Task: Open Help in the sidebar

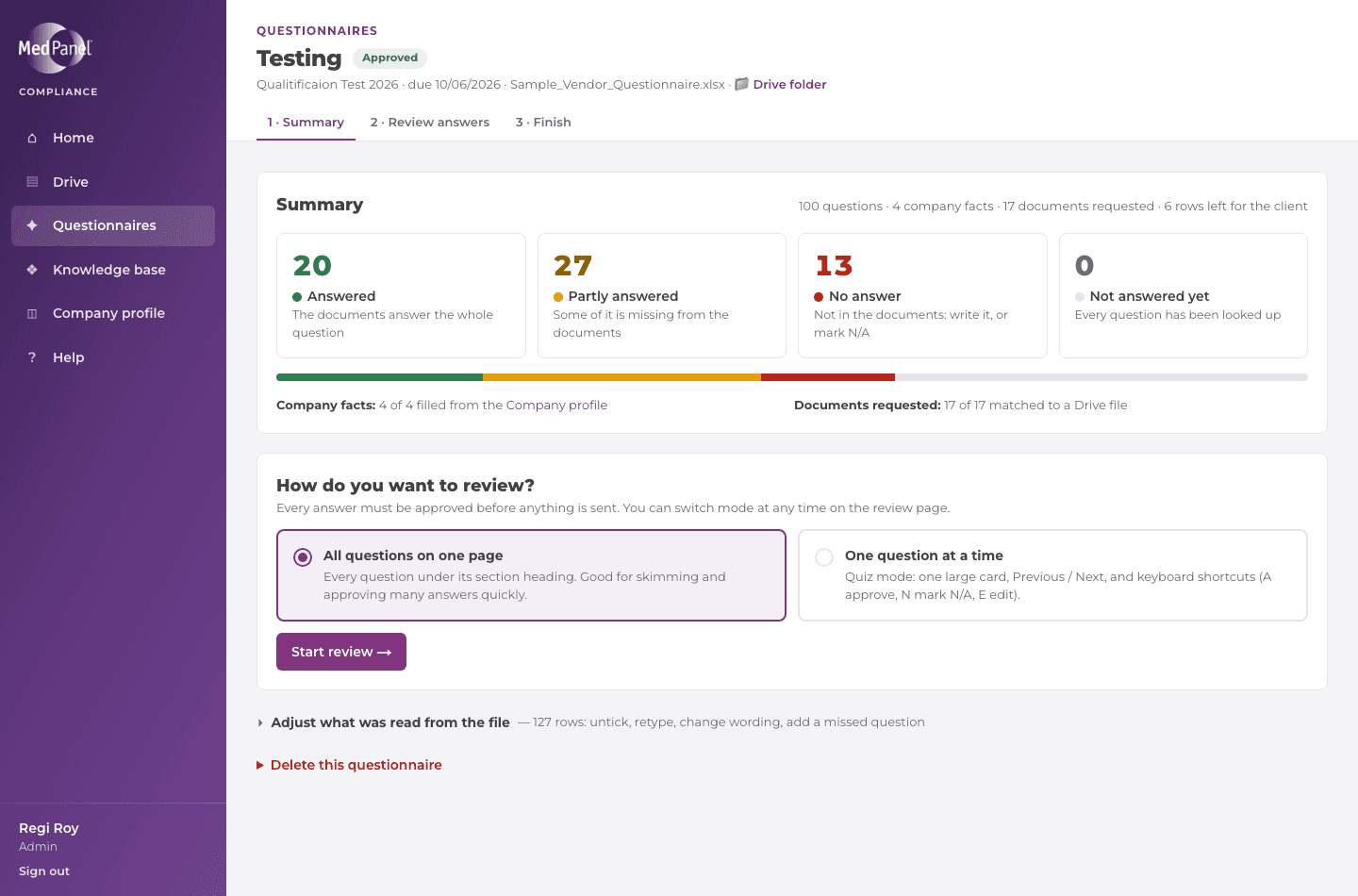Action: click(x=113, y=357)
